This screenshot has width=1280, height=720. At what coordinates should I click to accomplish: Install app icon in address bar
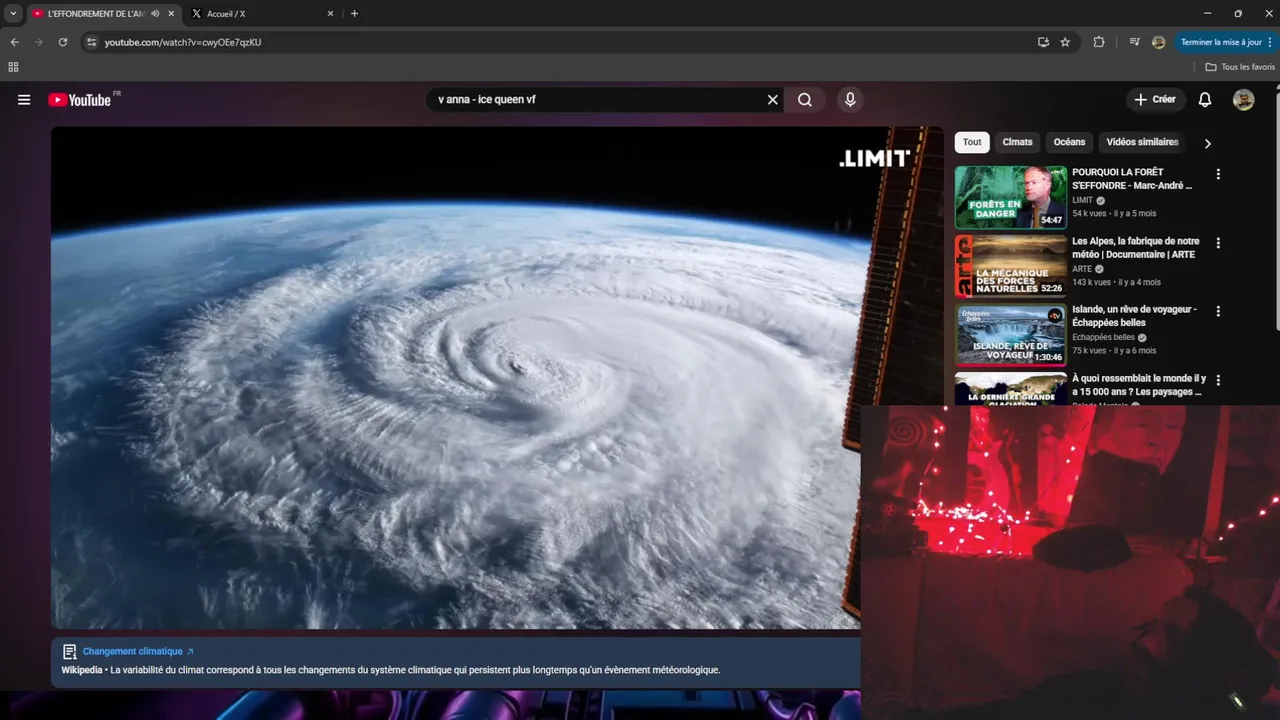tap(1043, 42)
